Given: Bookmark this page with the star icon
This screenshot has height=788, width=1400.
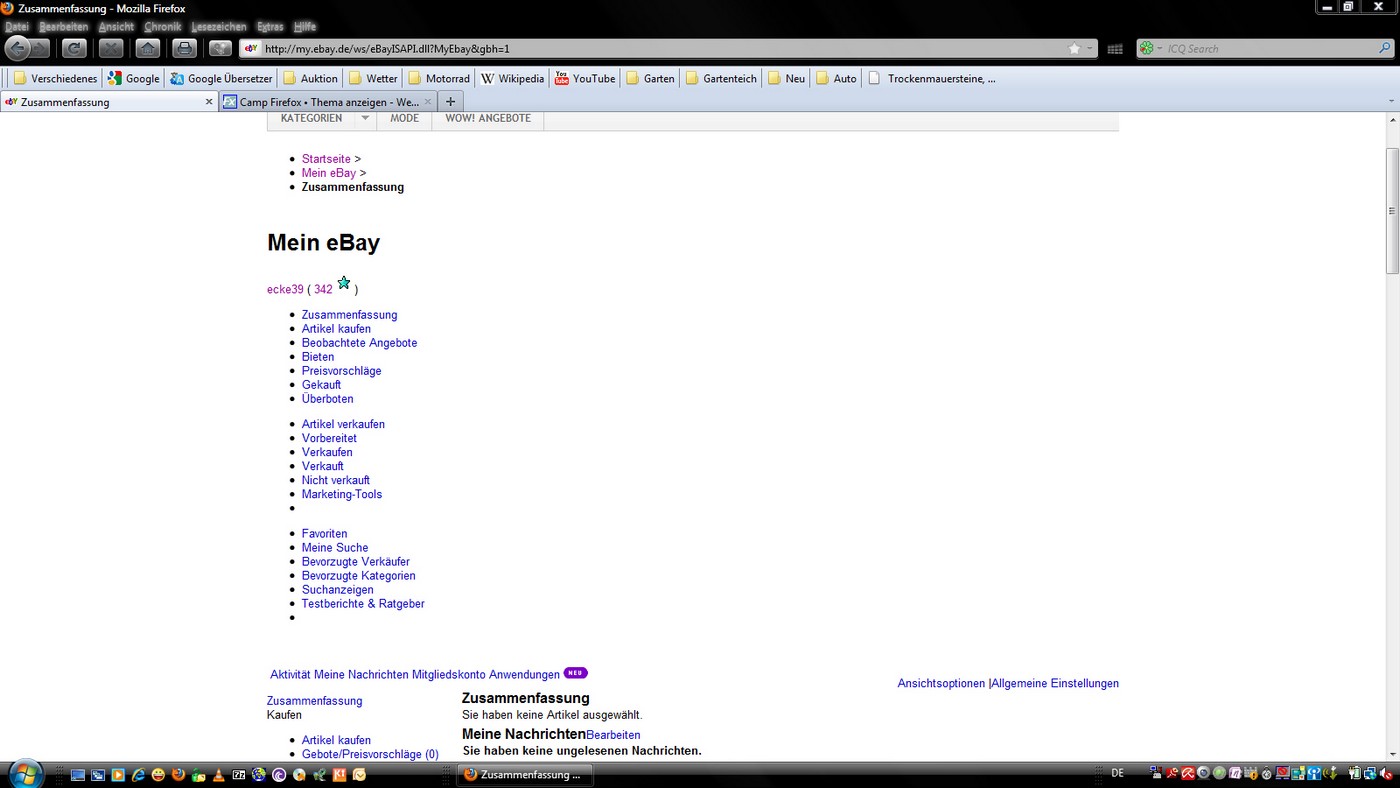Looking at the screenshot, I should pos(1074,48).
